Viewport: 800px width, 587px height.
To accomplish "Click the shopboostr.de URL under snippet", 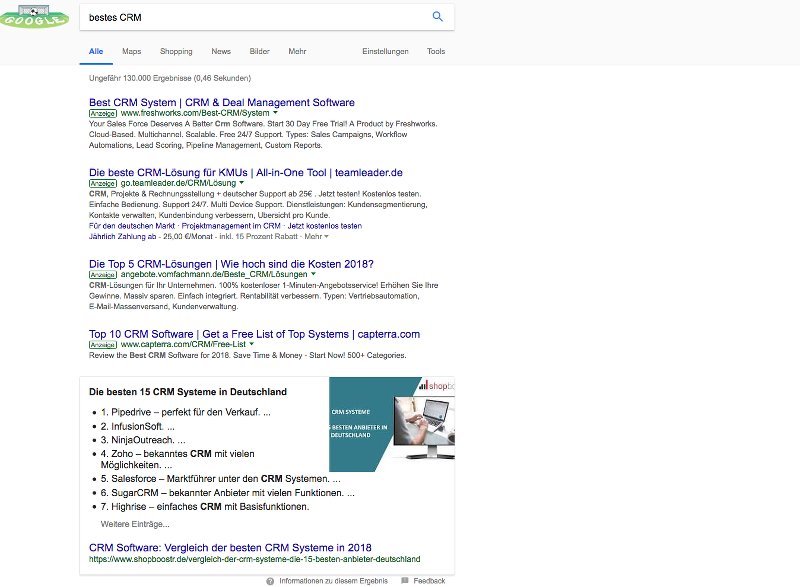I will tap(255, 559).
